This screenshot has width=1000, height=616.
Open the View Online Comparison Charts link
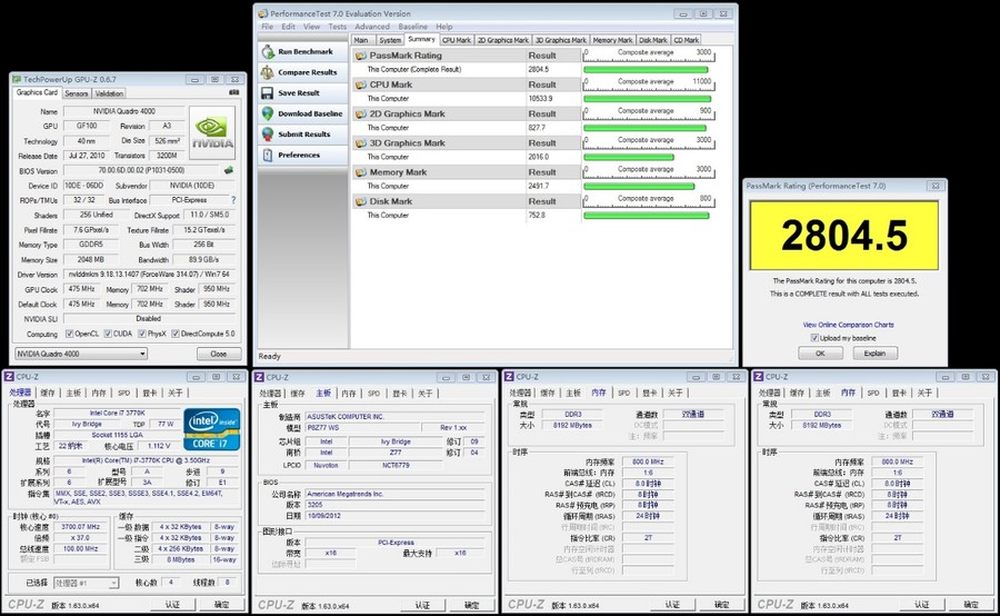[x=848, y=325]
